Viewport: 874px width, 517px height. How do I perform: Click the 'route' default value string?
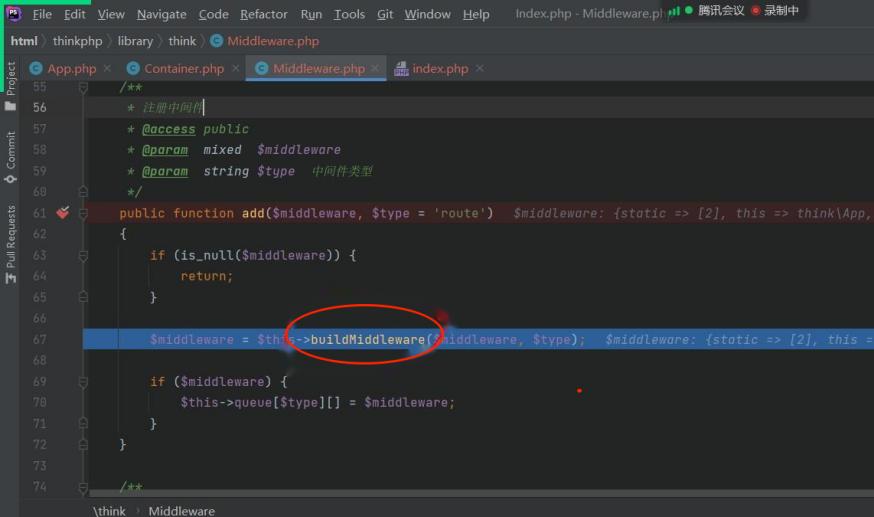pyautogui.click(x=459, y=213)
